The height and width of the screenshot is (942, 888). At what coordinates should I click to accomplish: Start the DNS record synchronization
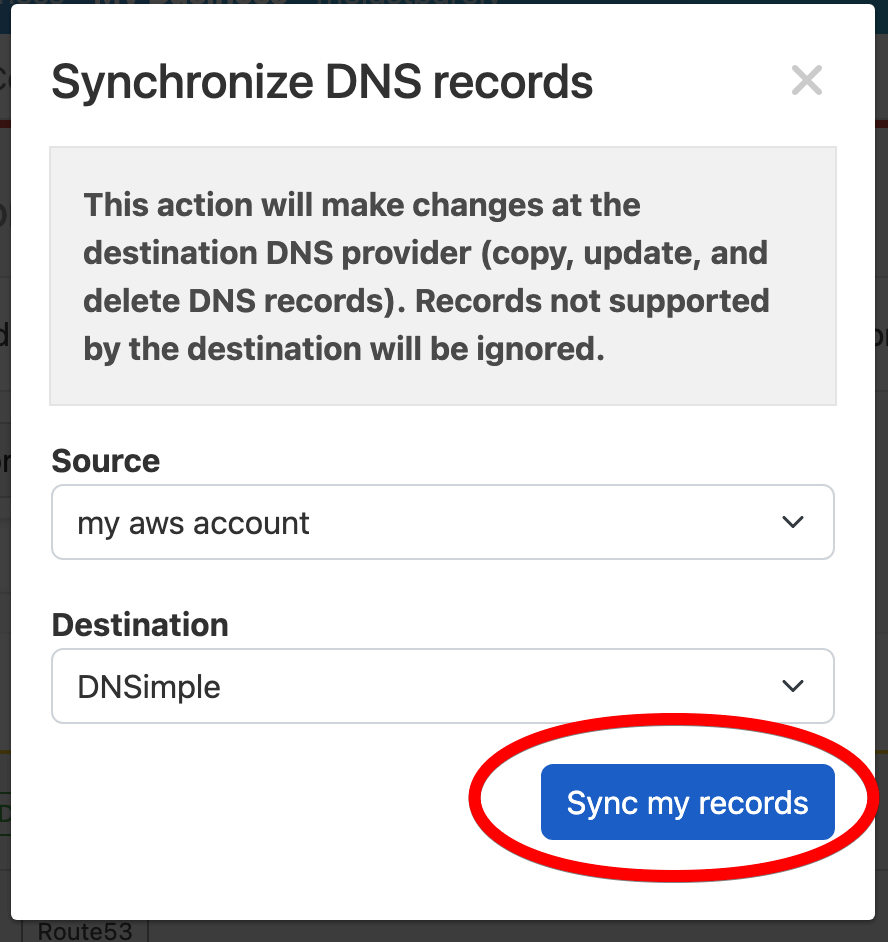687,801
